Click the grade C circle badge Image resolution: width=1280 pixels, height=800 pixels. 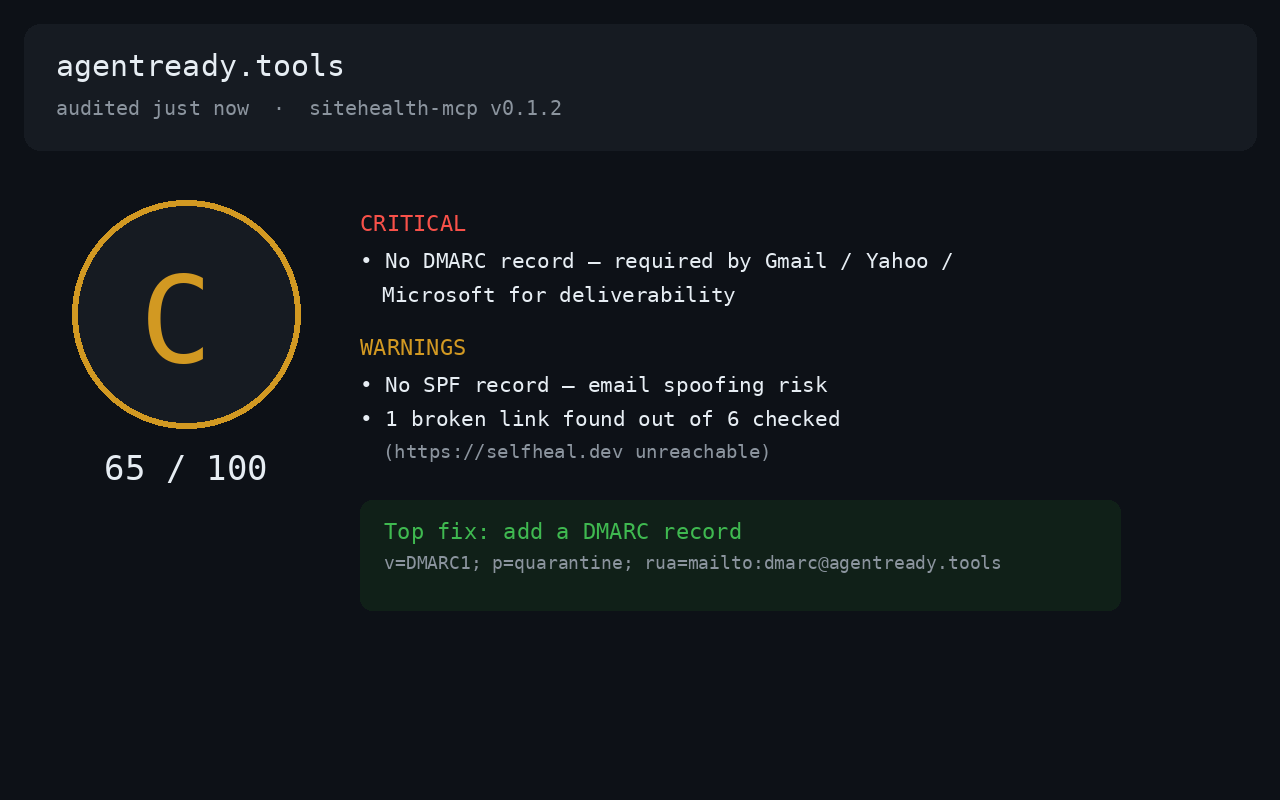(x=186, y=314)
